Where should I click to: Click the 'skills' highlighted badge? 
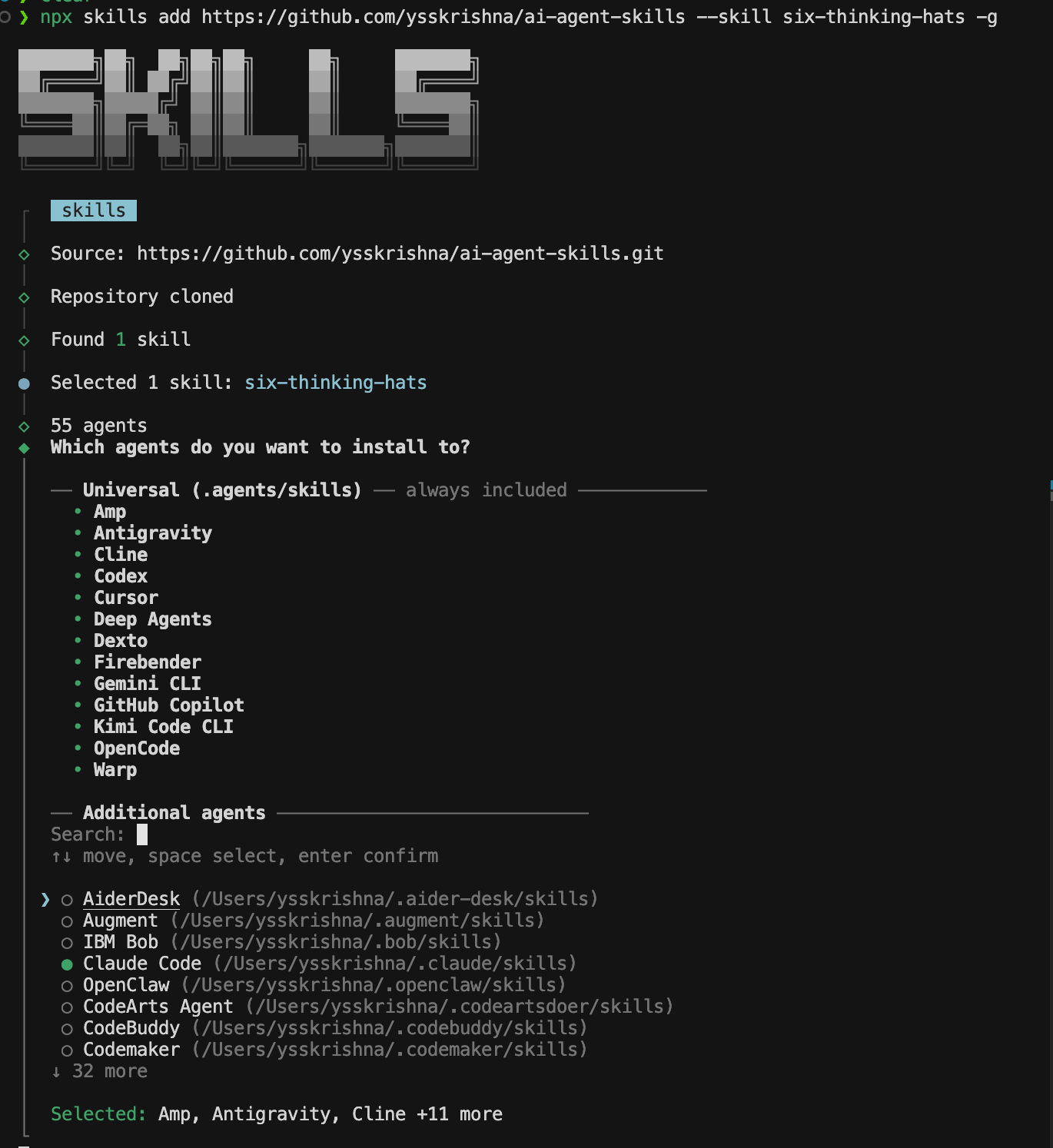(94, 211)
